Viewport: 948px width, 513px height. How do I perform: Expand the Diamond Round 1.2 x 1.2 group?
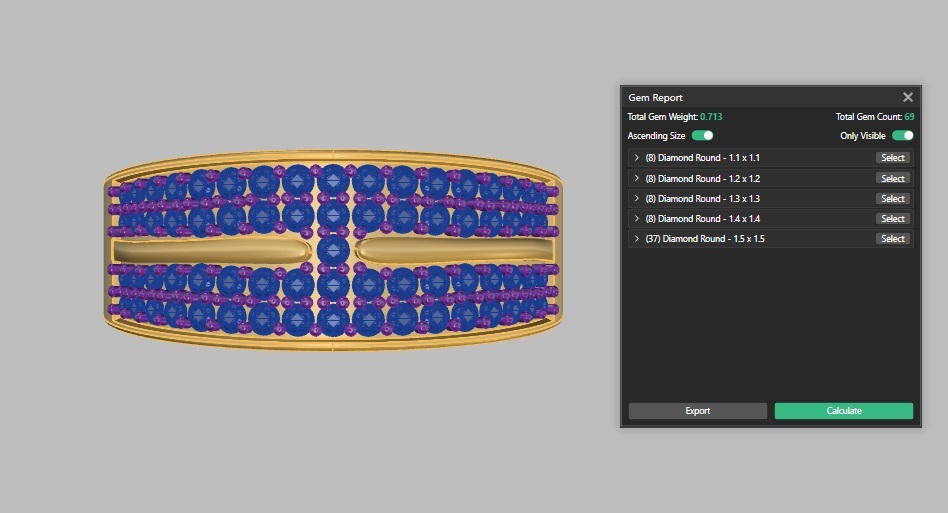637,178
